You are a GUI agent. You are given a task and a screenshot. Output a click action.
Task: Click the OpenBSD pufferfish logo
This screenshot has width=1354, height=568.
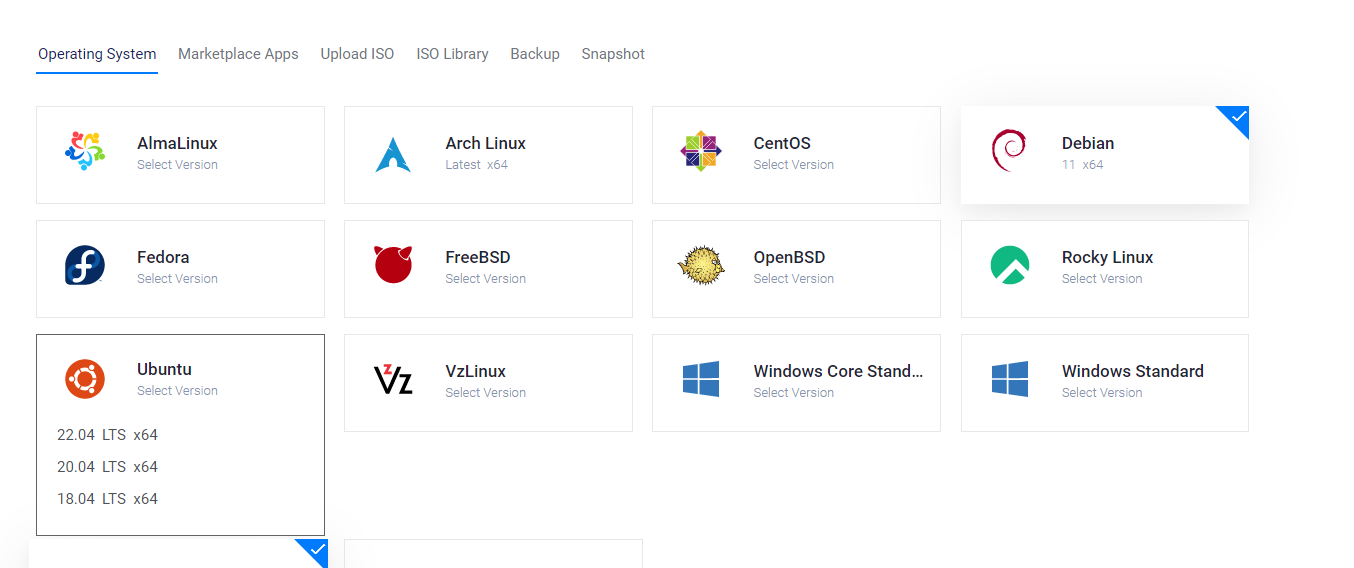pyautogui.click(x=701, y=265)
